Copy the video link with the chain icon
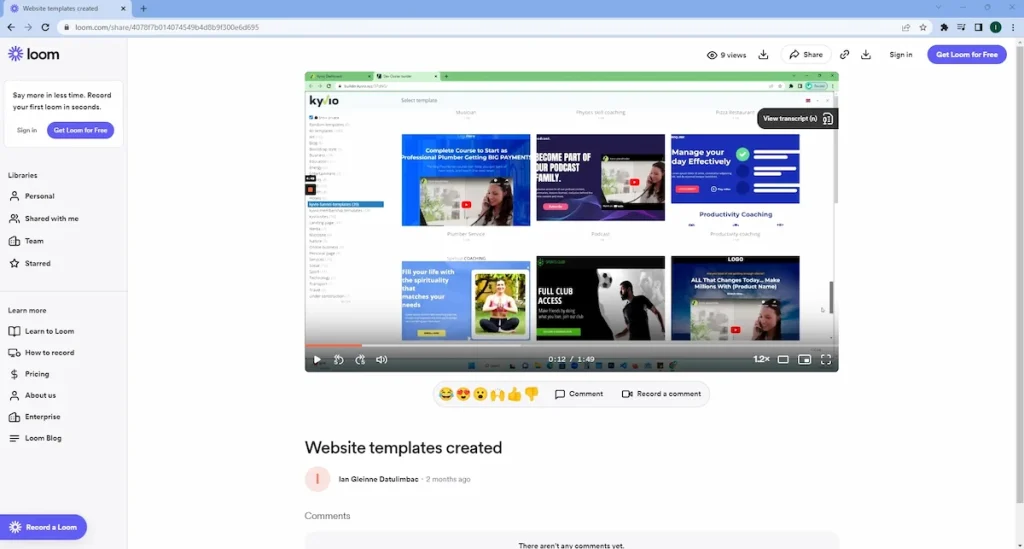The height and width of the screenshot is (549, 1024). point(844,55)
